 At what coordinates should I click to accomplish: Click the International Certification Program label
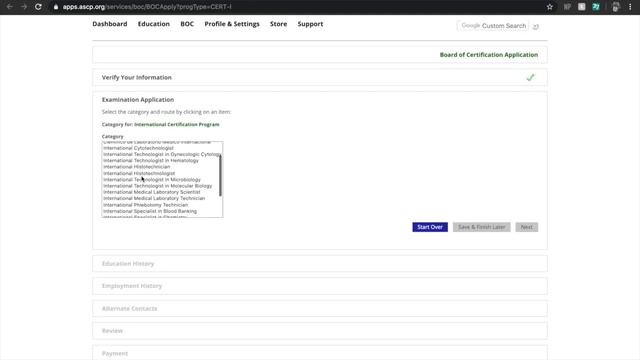(177, 124)
